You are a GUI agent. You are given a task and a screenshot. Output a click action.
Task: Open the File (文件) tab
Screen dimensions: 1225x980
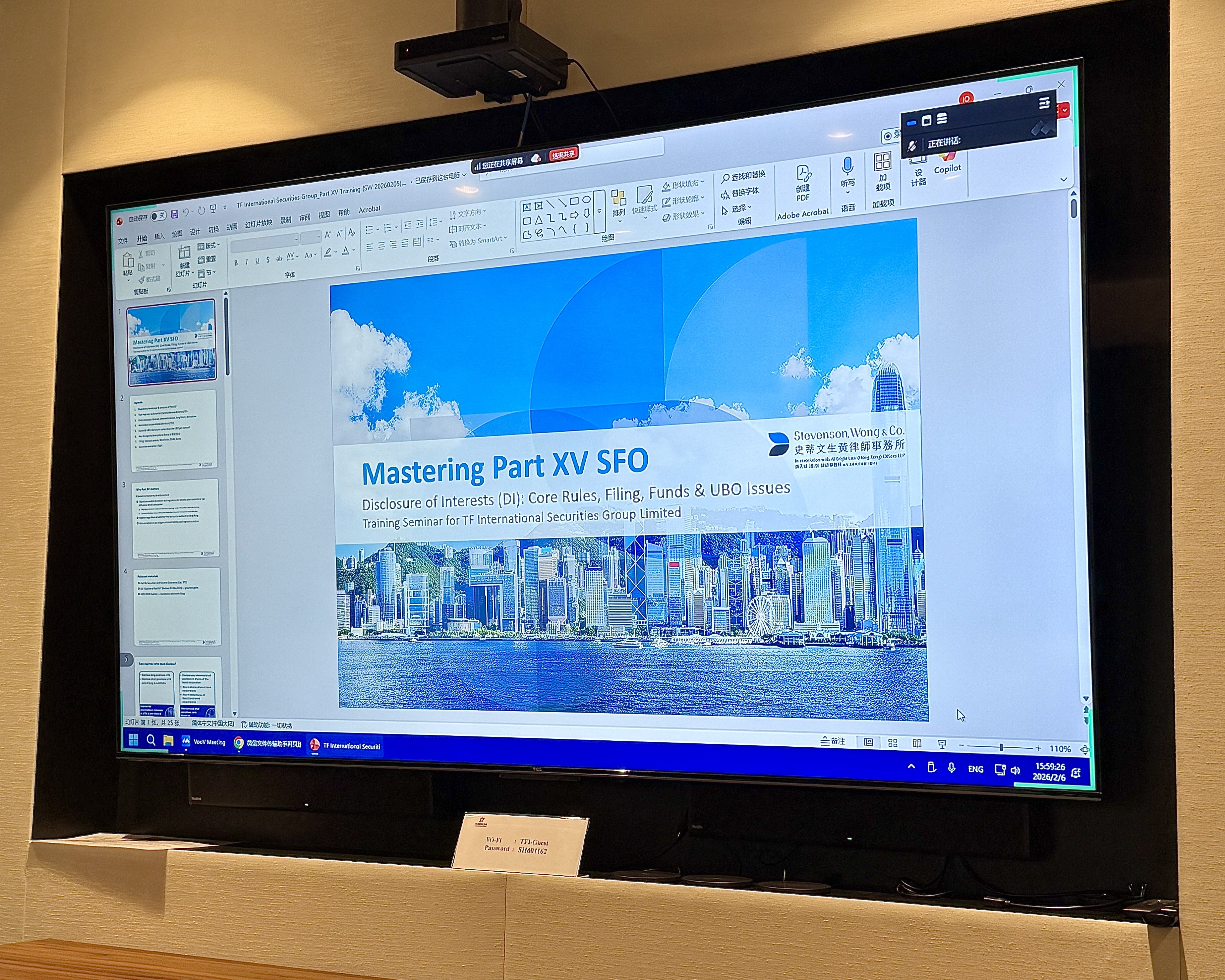click(123, 241)
